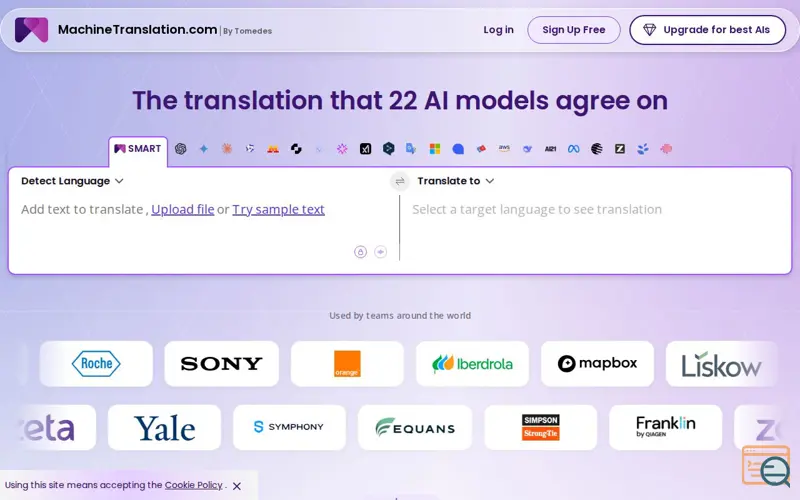The width and height of the screenshot is (800, 500).
Task: Select the SMART translation tab
Action: click(x=138, y=149)
